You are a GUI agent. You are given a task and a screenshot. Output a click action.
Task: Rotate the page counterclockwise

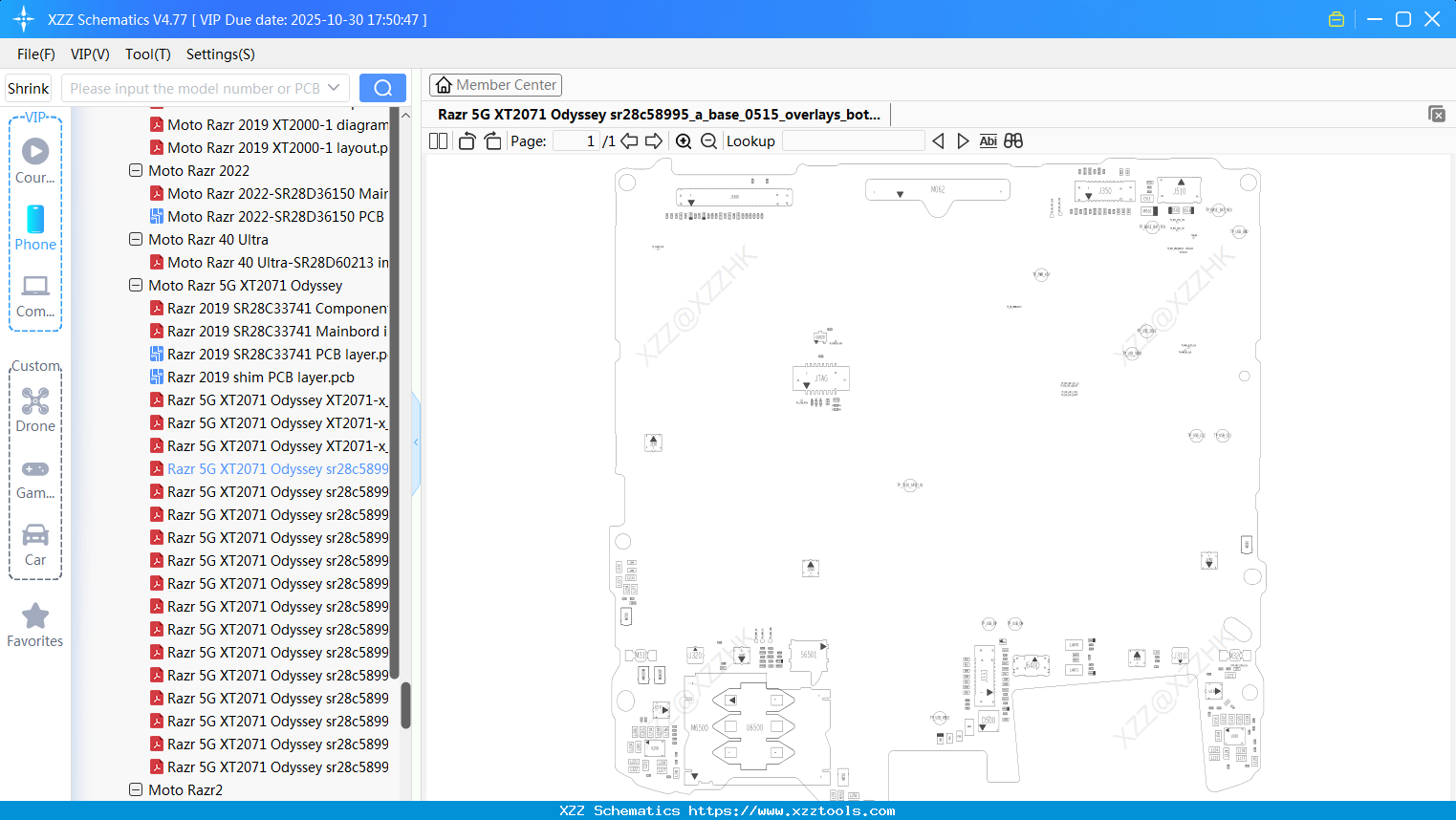click(467, 141)
